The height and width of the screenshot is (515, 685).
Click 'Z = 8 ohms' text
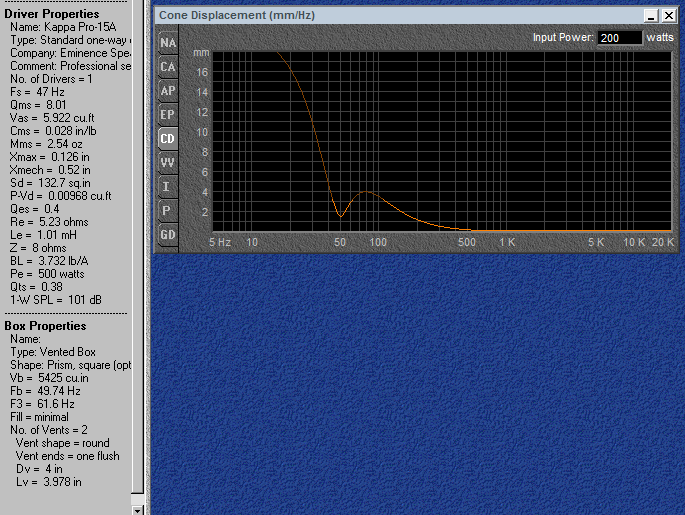[x=38, y=248]
